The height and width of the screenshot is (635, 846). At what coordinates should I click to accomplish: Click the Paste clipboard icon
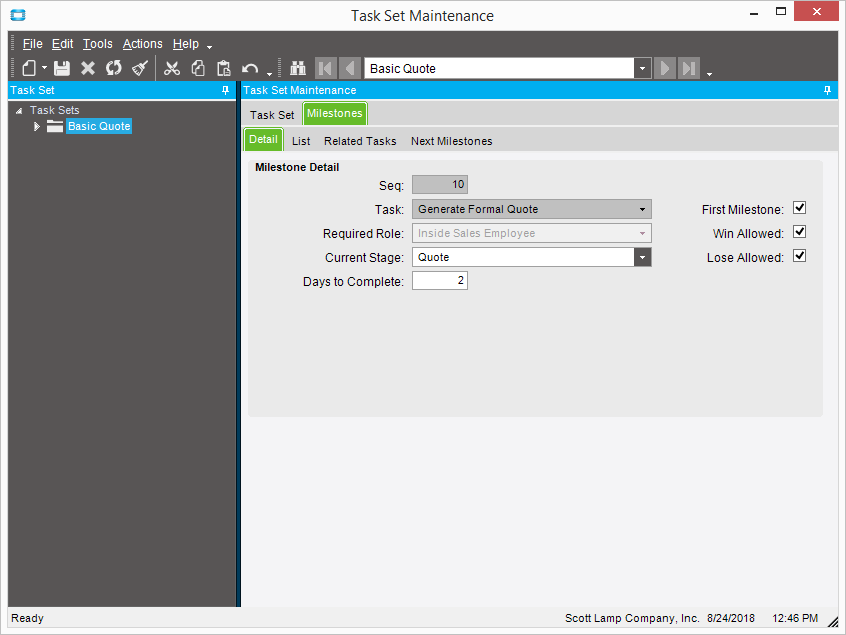click(223, 68)
